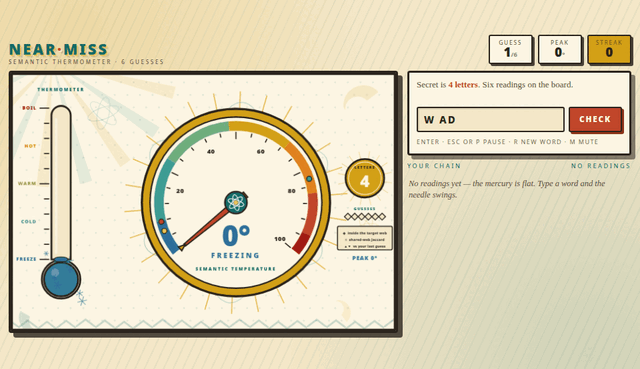The height and width of the screenshot is (369, 640).
Task: Click the gauge number 40
Action: coord(211,151)
